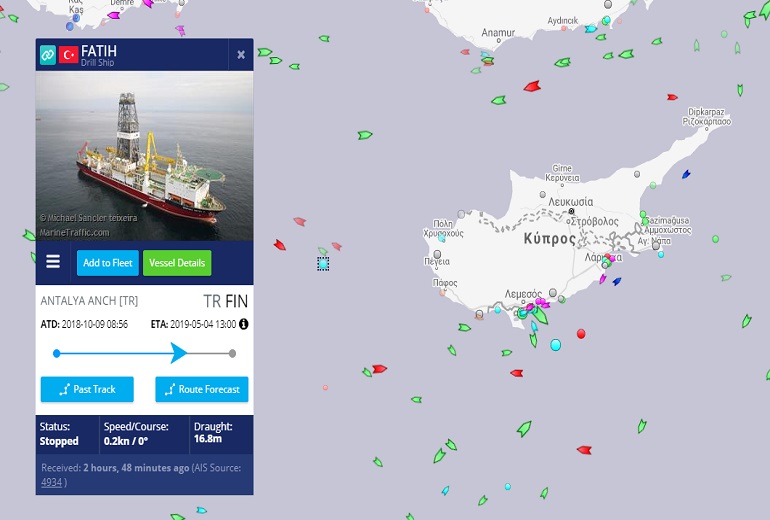Image resolution: width=770 pixels, height=520 pixels.
Task: Open AIS source 4934 link
Action: click(52, 482)
